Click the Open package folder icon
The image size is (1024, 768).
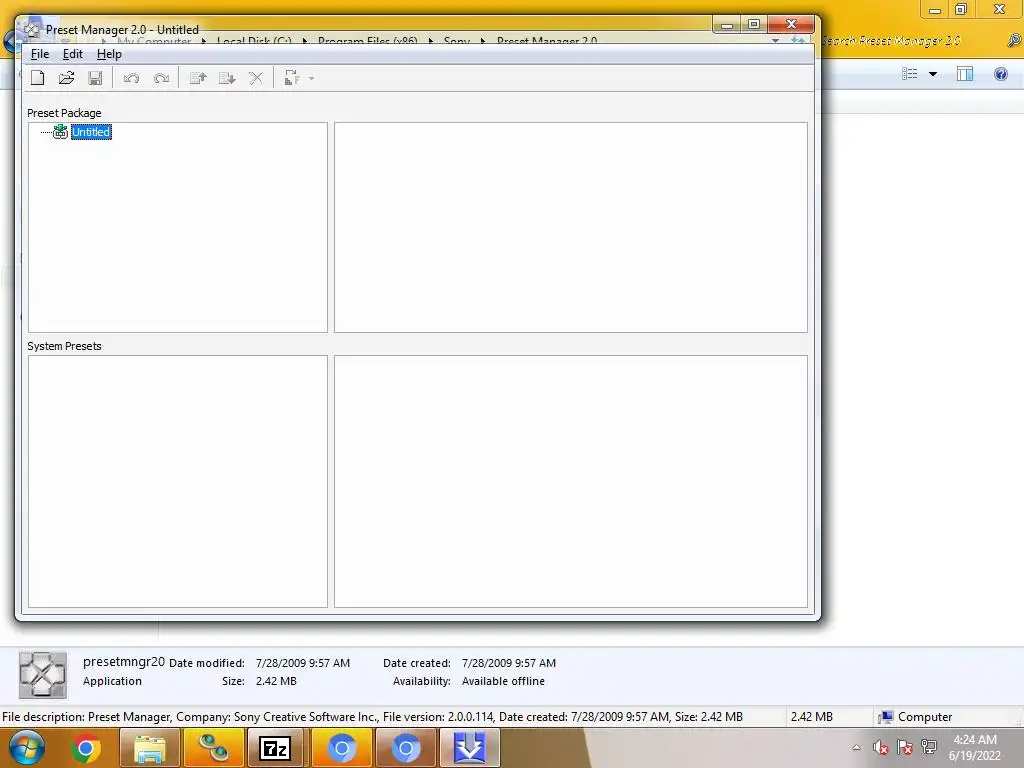coord(67,78)
